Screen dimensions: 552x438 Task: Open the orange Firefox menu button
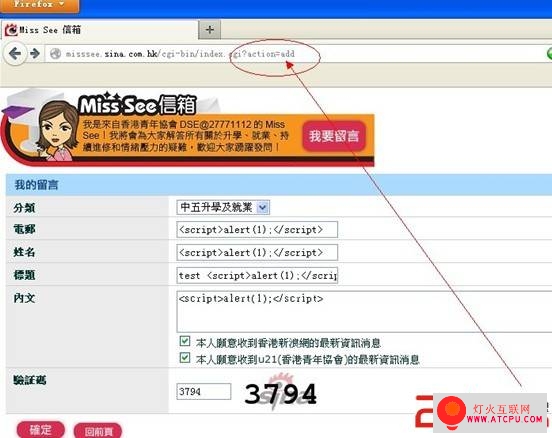pyautogui.click(x=39, y=6)
